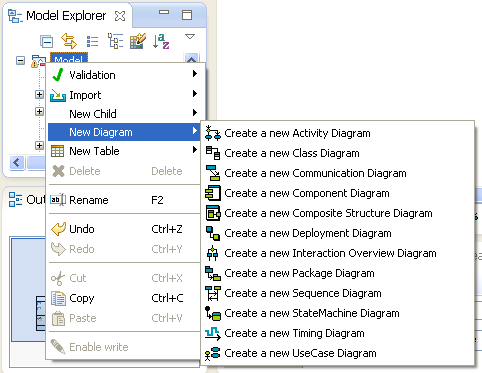Click the Component Diagram icon
This screenshot has height=373, width=482.
click(213, 193)
